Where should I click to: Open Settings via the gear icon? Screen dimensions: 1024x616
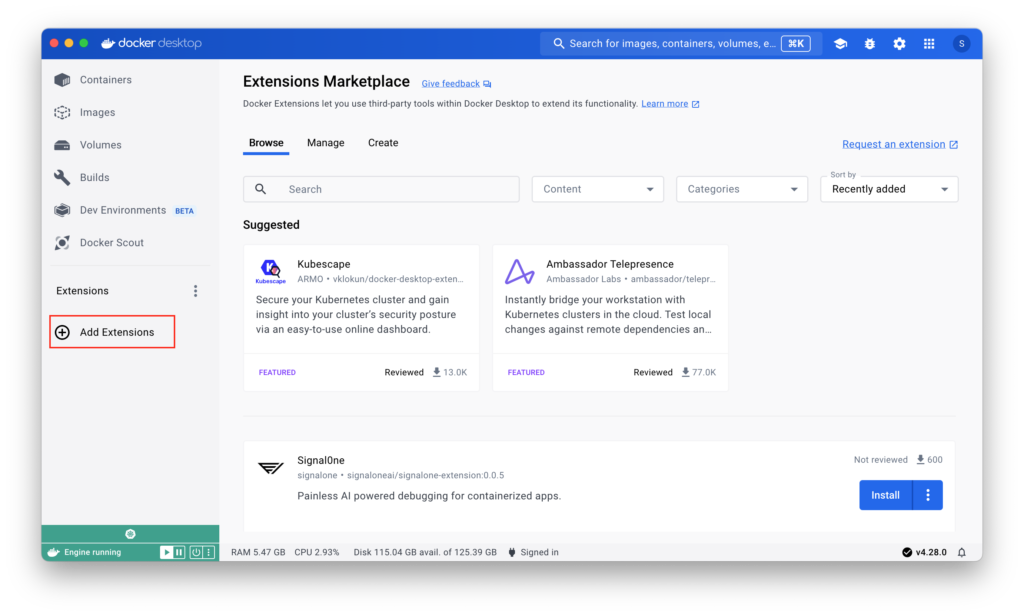coord(899,44)
